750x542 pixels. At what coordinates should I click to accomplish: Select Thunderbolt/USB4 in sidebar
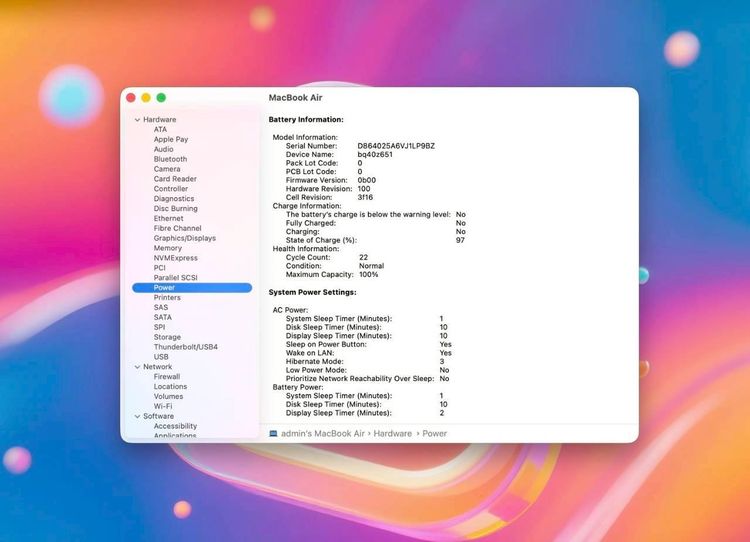point(186,347)
